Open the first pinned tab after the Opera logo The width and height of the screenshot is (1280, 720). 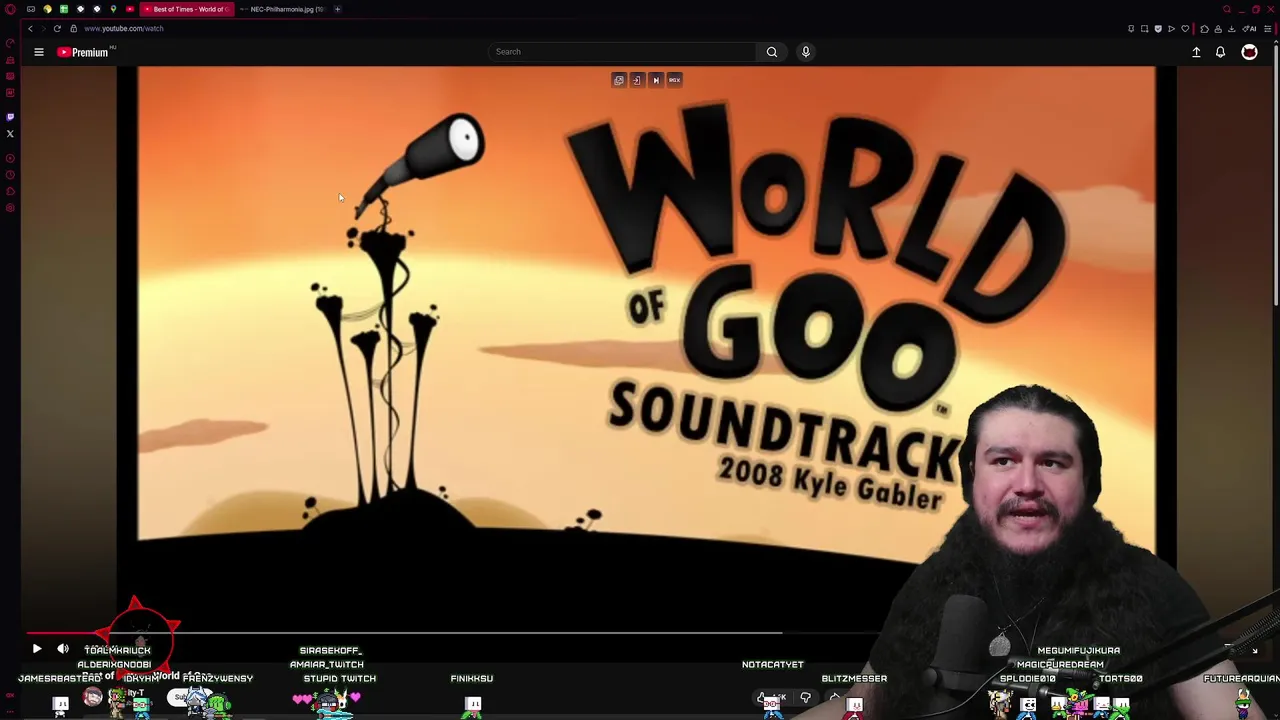coord(31,9)
